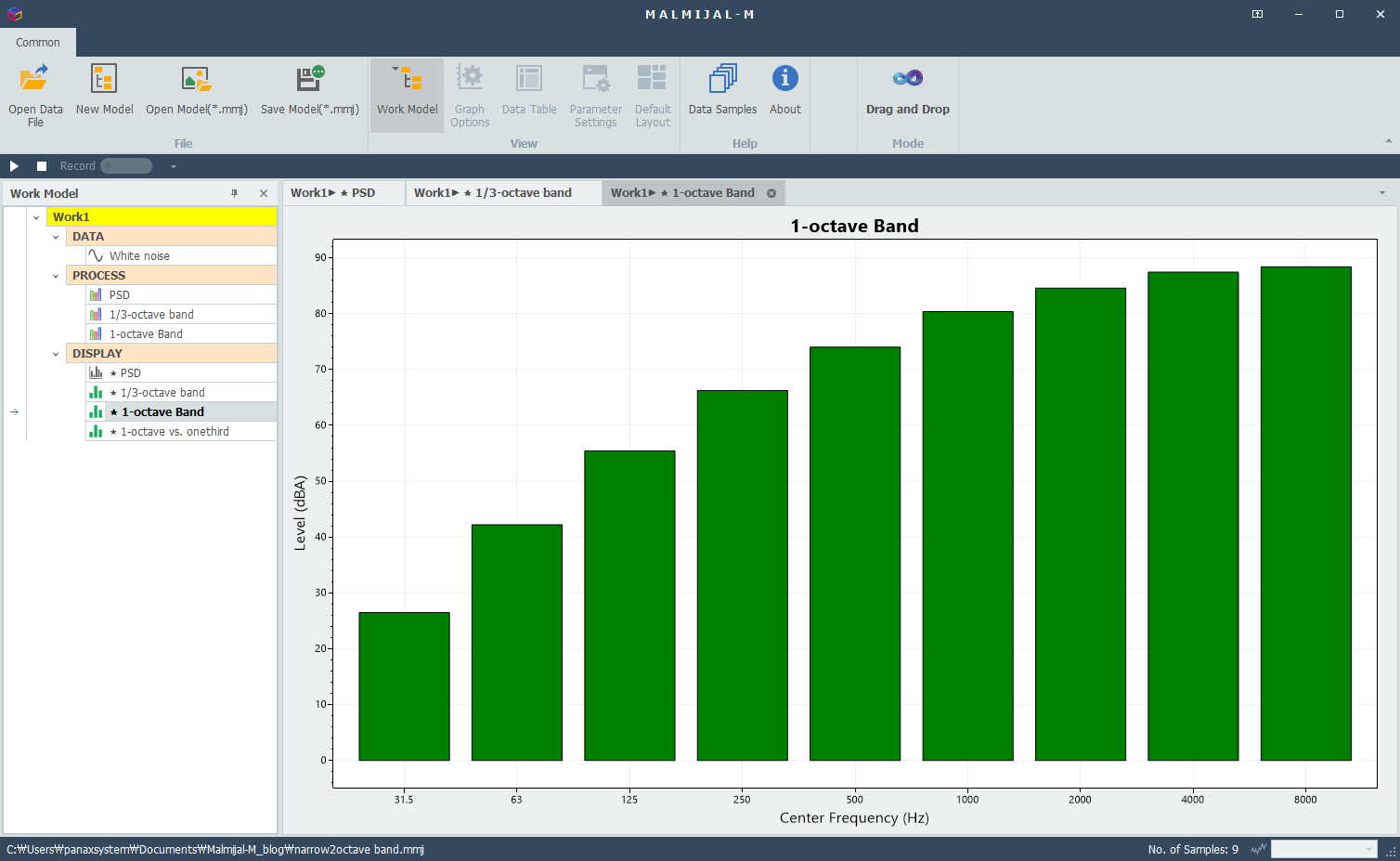Collapse the DATA section
The image size is (1400, 861).
[x=56, y=237]
